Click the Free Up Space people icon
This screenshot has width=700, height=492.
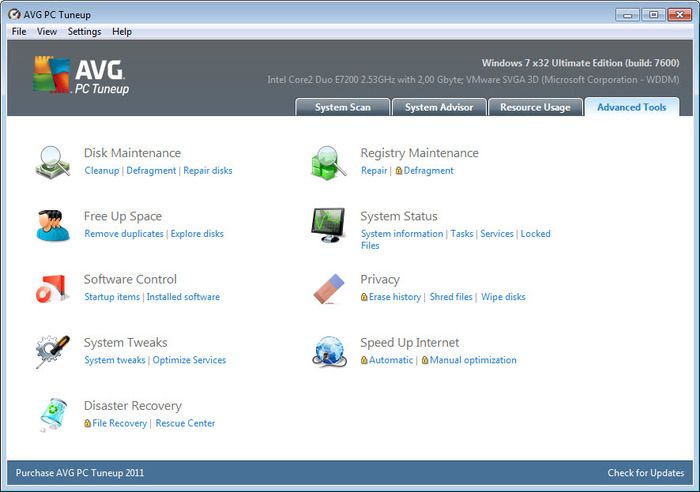[53, 225]
